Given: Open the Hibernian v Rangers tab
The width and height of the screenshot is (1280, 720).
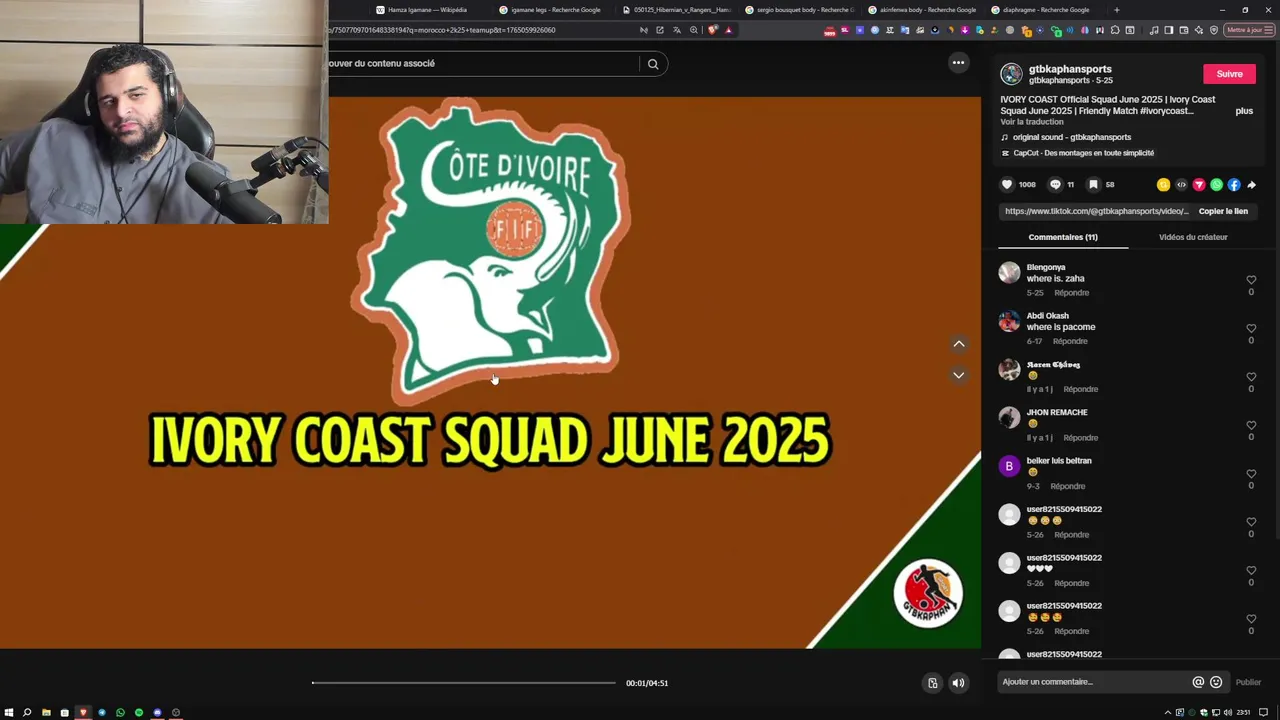Looking at the screenshot, I should pyautogui.click(x=677, y=10).
